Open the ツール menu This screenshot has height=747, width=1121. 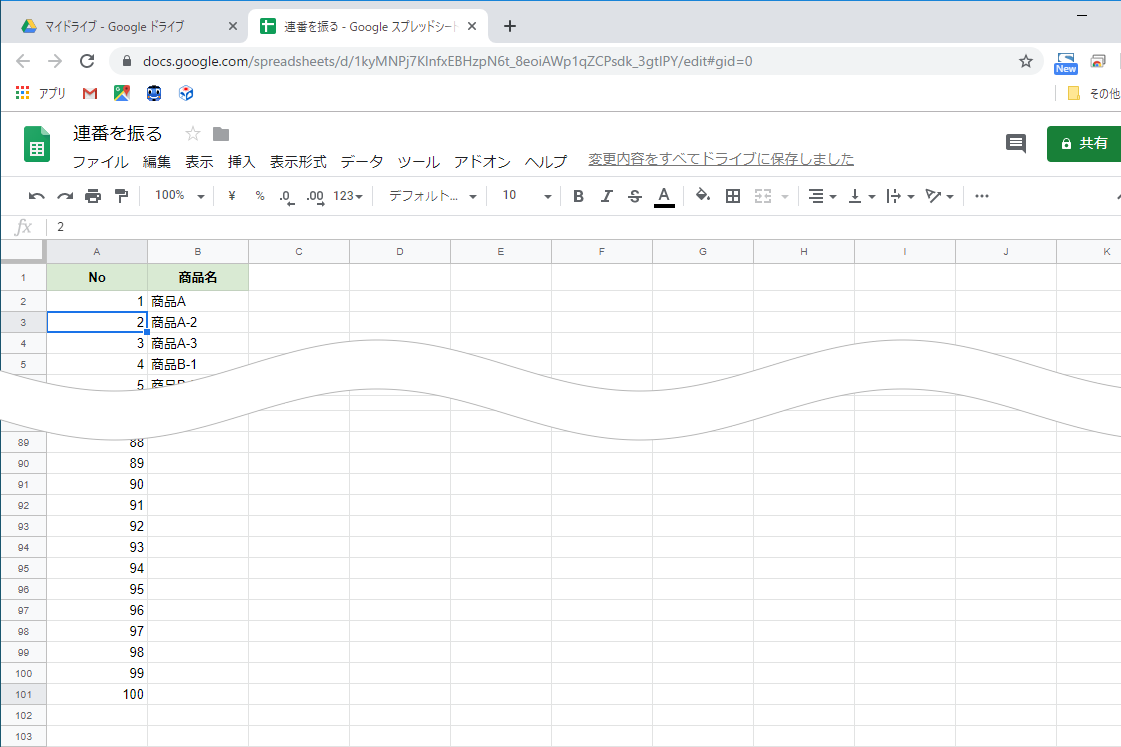(418, 162)
